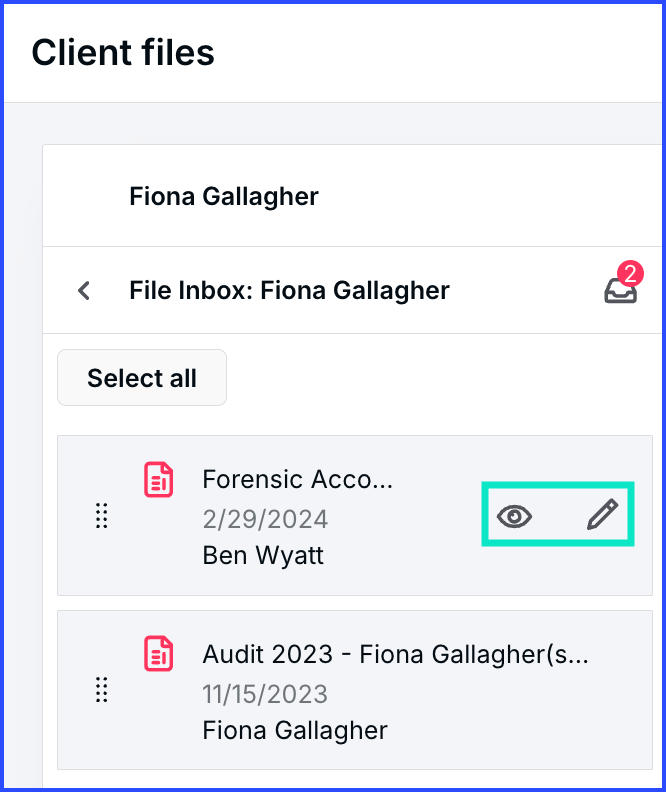Click the Client files page heading
This screenshot has width=666, height=792.
coord(123,53)
